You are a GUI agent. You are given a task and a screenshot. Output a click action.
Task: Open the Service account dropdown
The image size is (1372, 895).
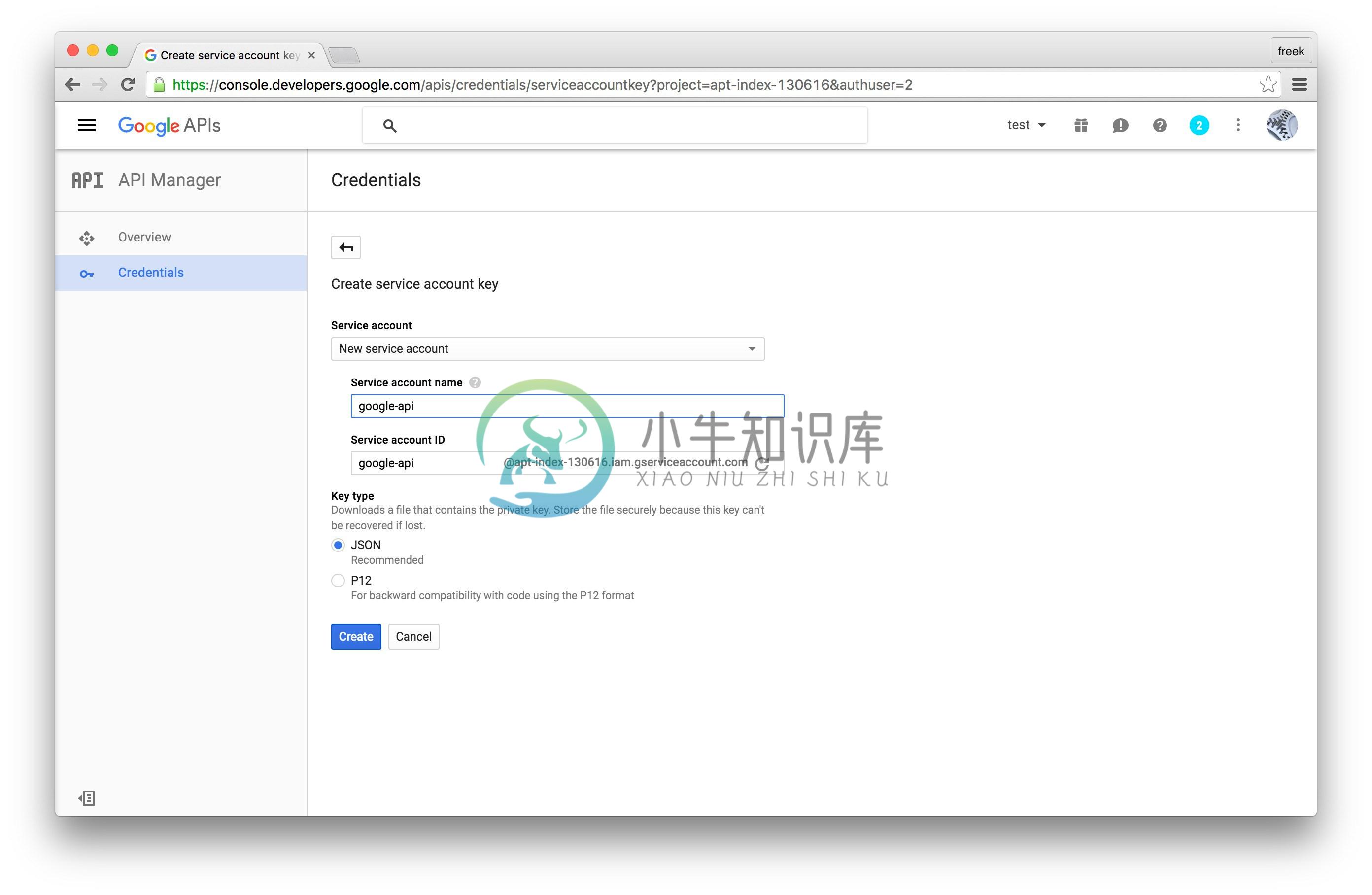[548, 349]
